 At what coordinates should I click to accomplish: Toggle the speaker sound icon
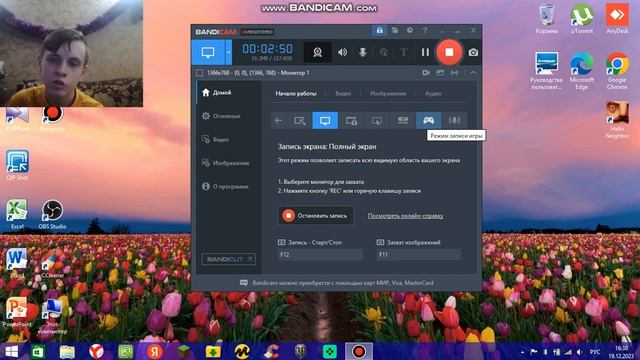[x=342, y=52]
